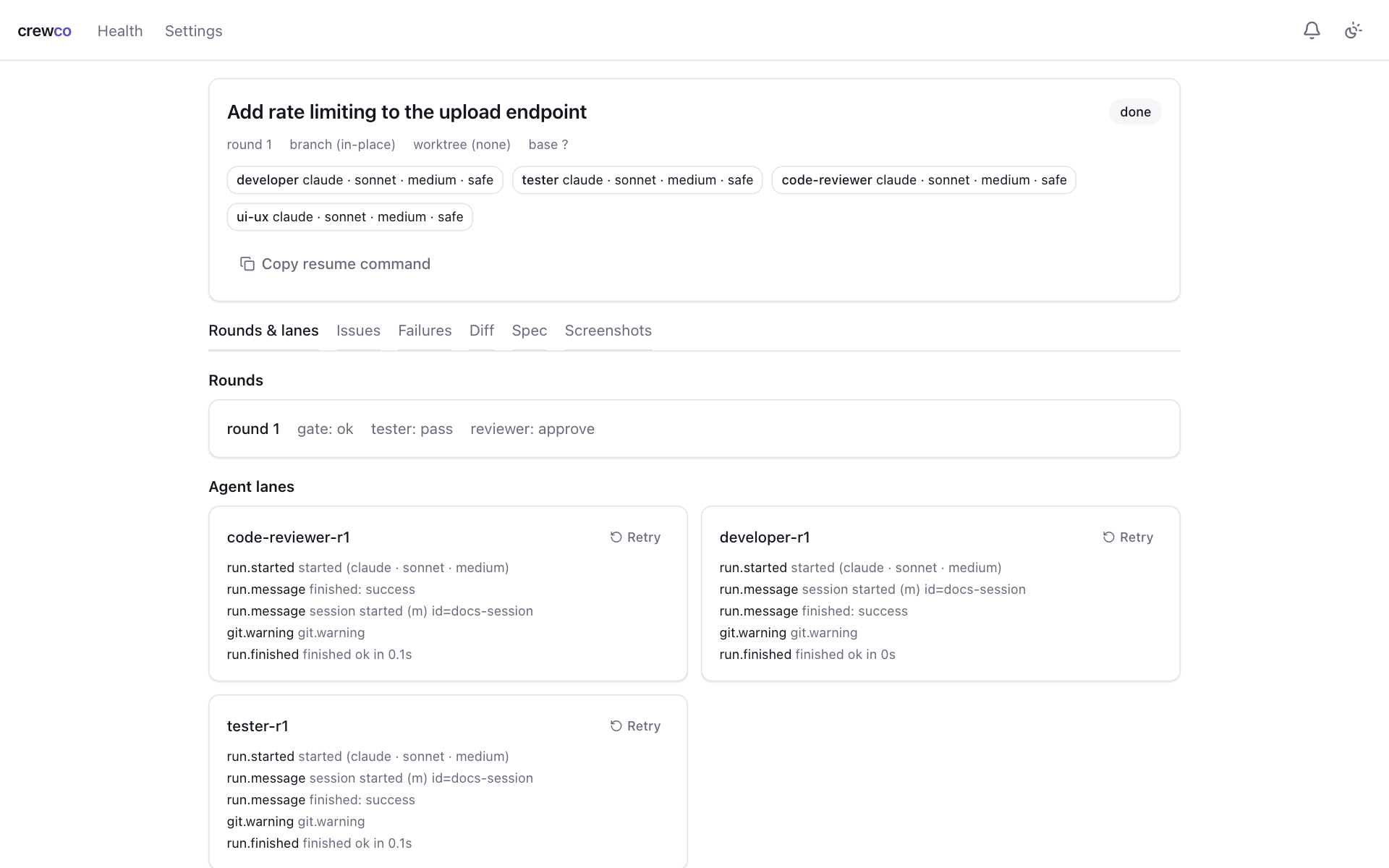Click the code-reviewer claude sonnet chip
The width and height of the screenshot is (1389, 868).
[924, 180]
